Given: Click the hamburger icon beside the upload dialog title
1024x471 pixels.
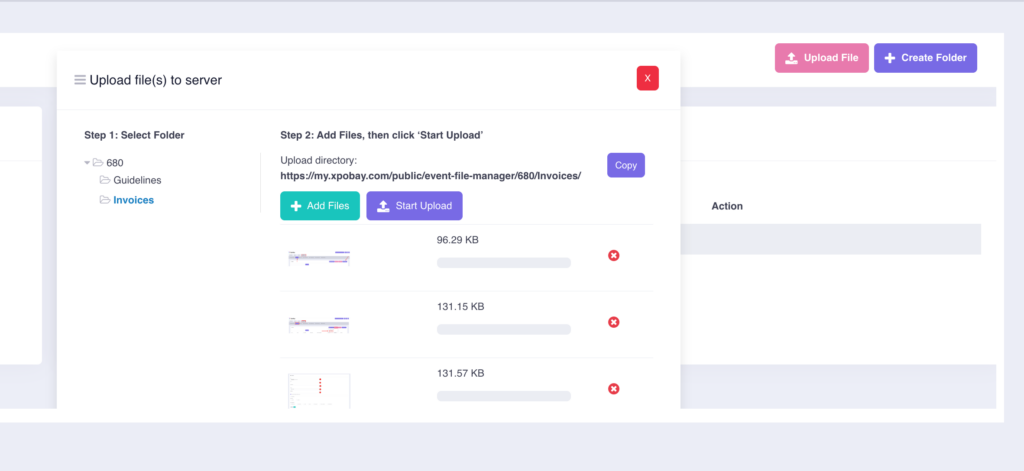Looking at the screenshot, I should point(80,80).
